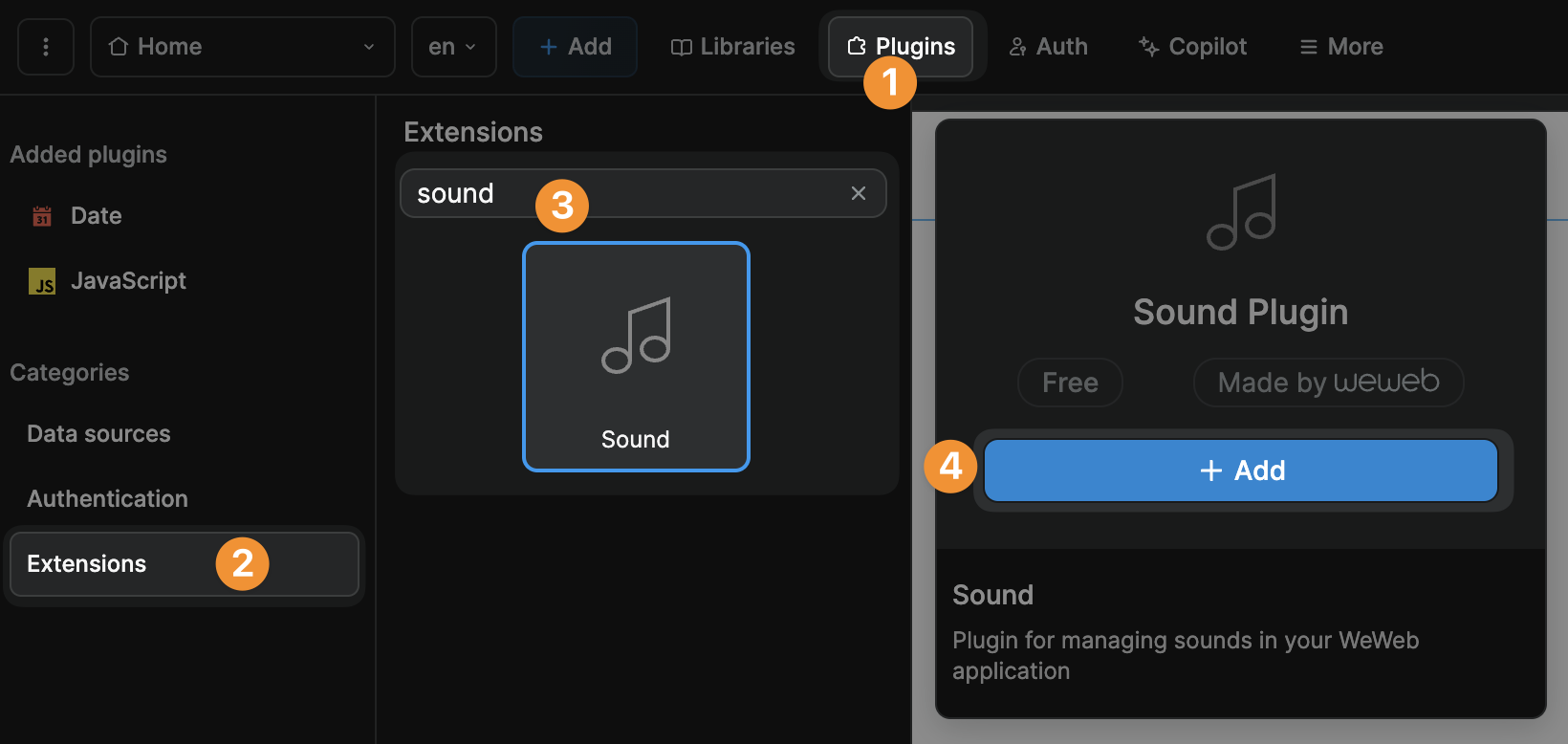Click the Date calendar icon
Viewport: 1568px width, 744px height.
click(42, 216)
